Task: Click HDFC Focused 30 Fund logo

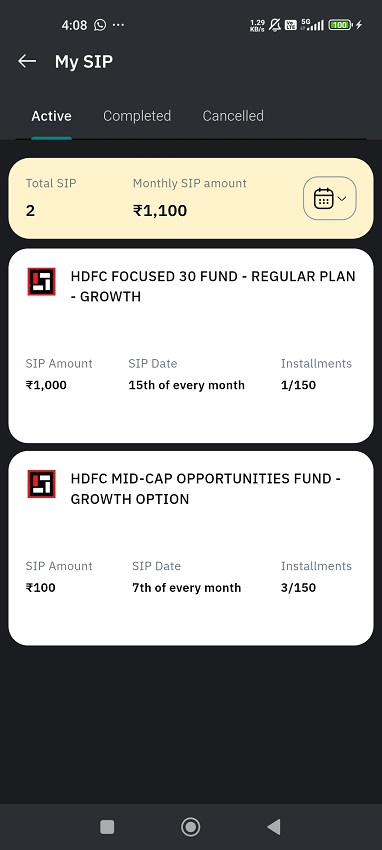Action: pyautogui.click(x=42, y=281)
